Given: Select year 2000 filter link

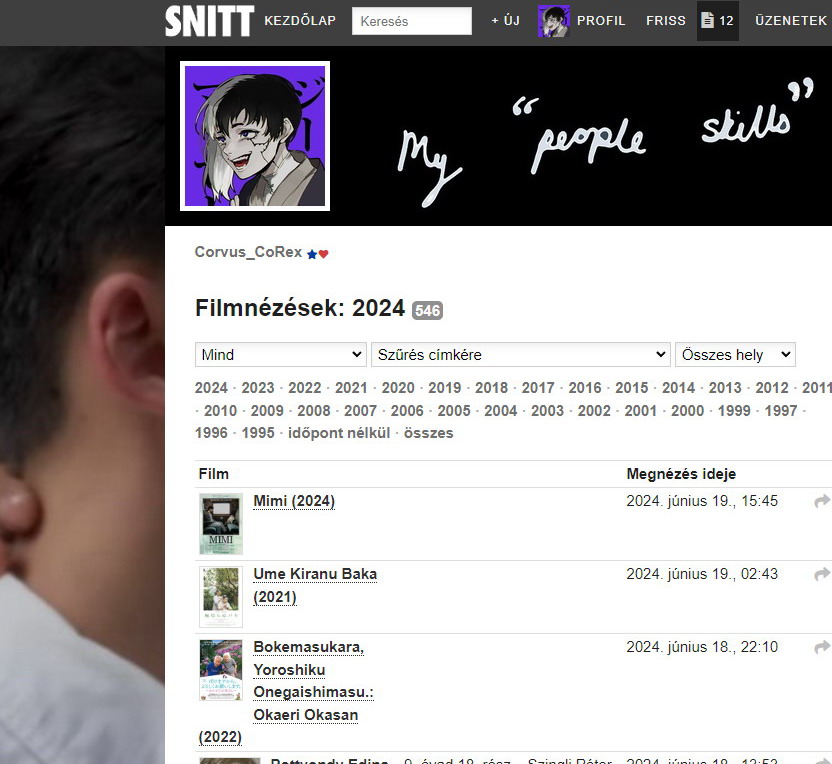Looking at the screenshot, I should point(687,411).
